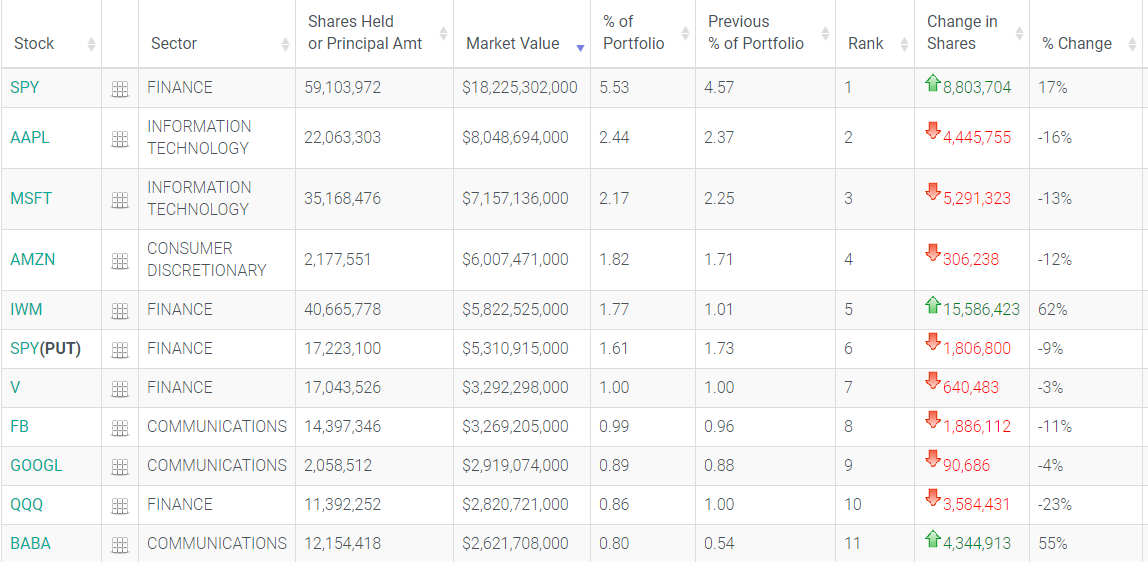
Task: Open the QQQ stock link
Action: click(26, 504)
